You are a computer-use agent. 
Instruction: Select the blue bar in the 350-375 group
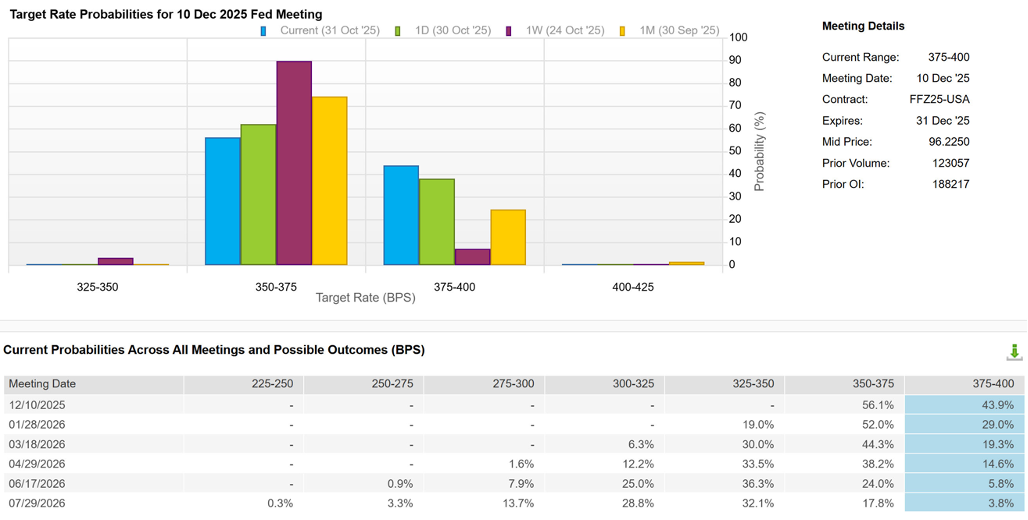pyautogui.click(x=222, y=201)
